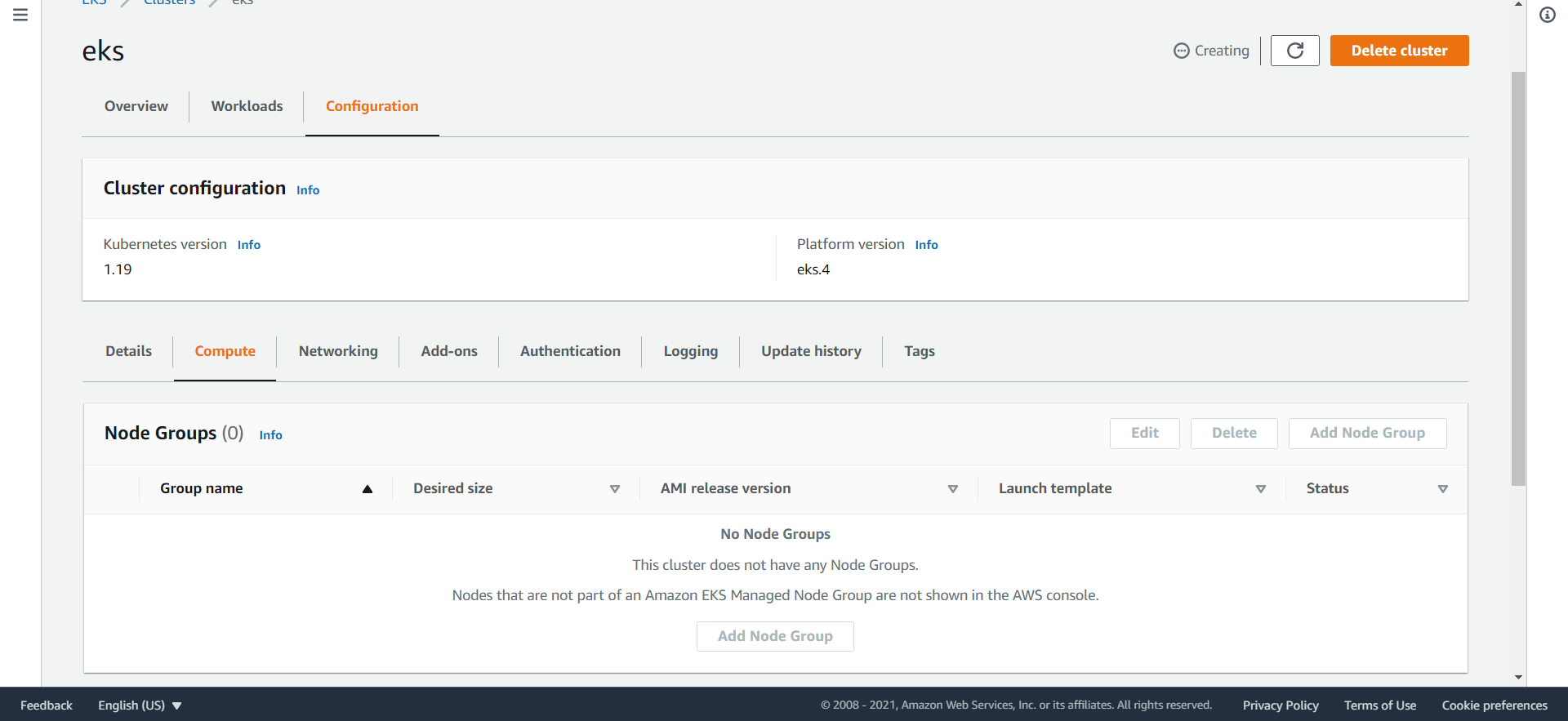Switch to the Overview tab
Image resolution: width=1568 pixels, height=721 pixels.
click(x=136, y=106)
